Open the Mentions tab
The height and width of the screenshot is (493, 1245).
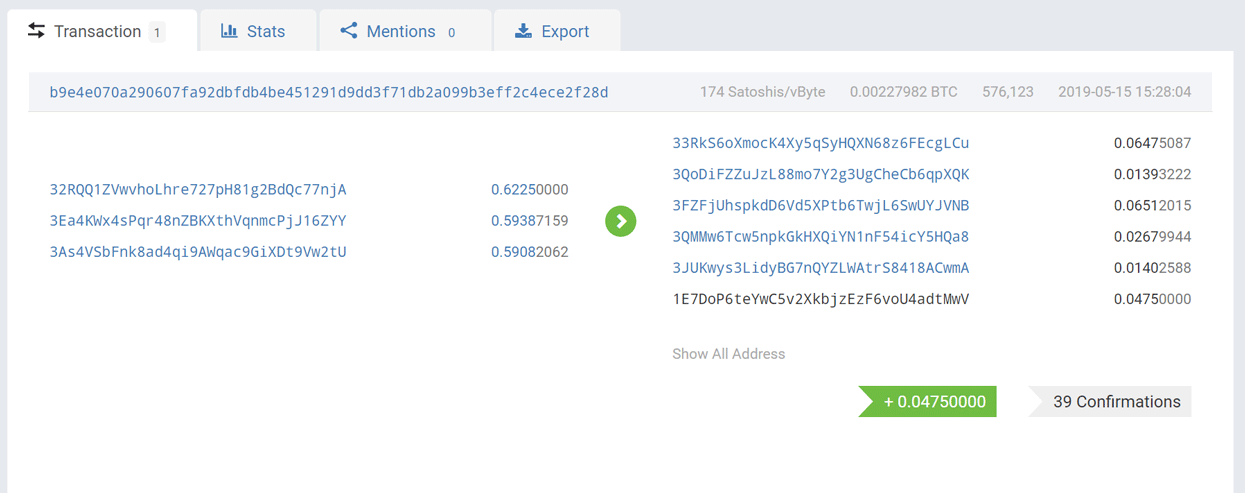(x=405, y=31)
